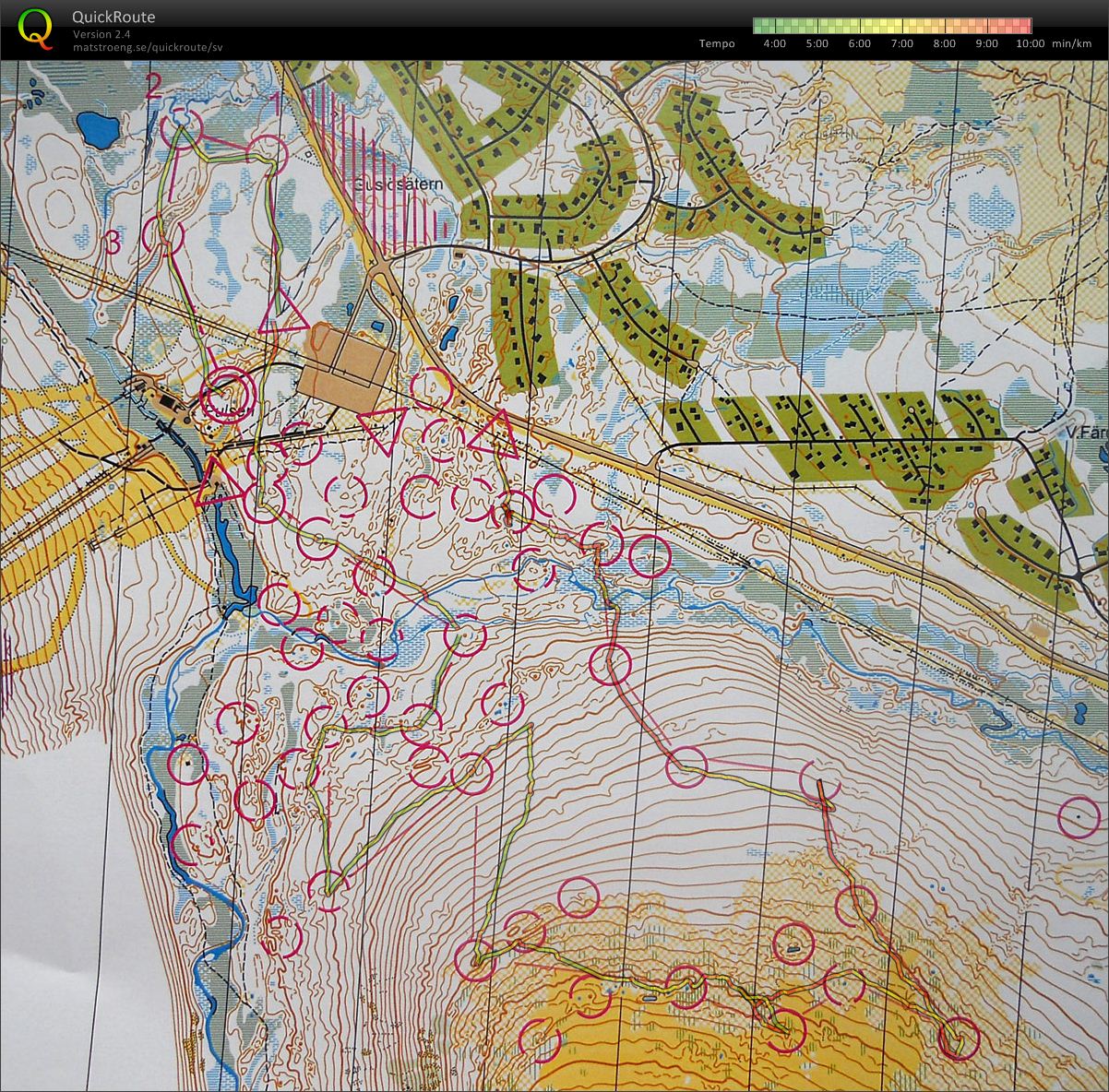Select the 7:00 tempo scale value
The width and height of the screenshot is (1109, 1092).
point(901,43)
